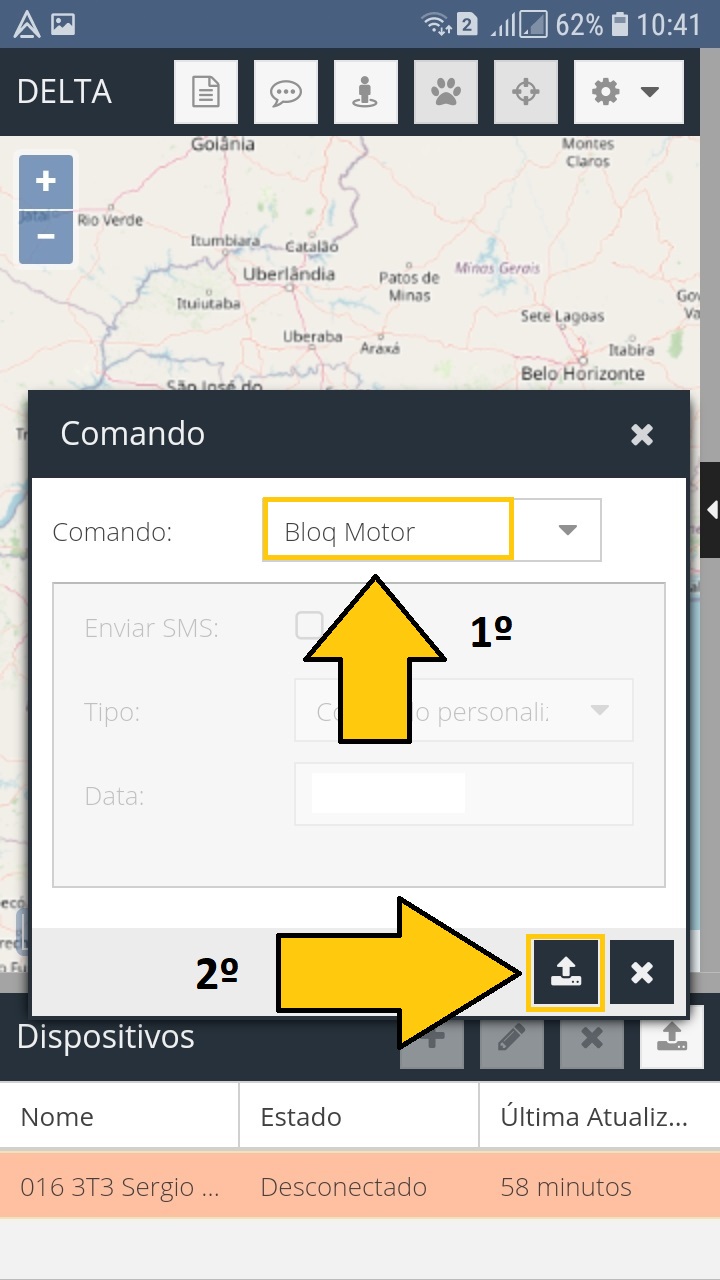The image size is (720, 1280).
Task: Send the command with upload icon
Action: click(x=565, y=971)
